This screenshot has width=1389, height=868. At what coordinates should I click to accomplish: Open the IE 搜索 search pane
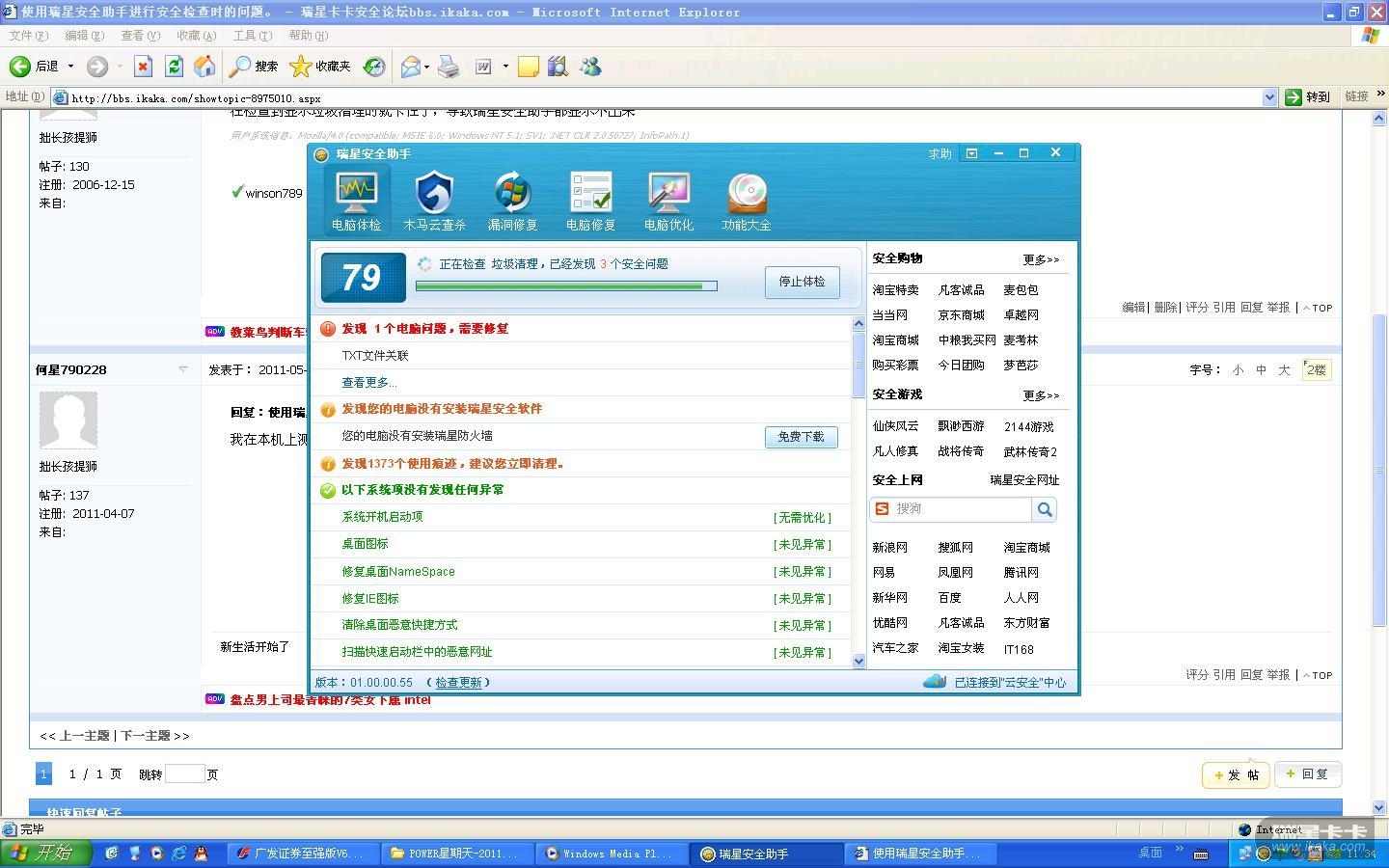254,67
